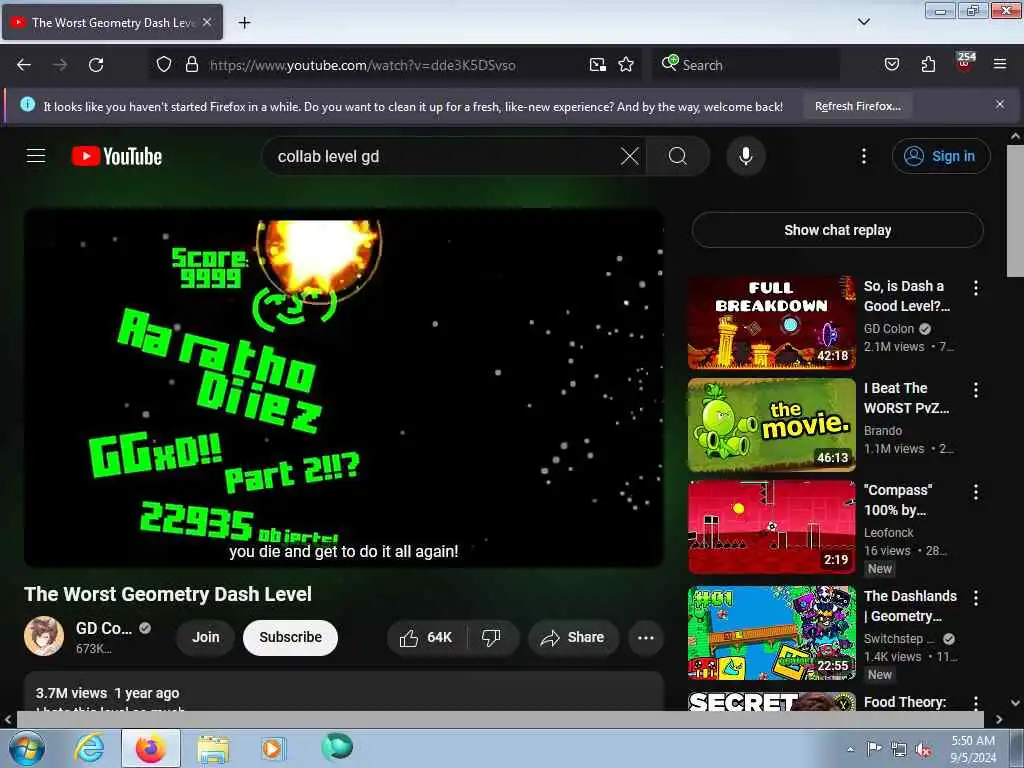Screen dimensions: 1024x768
Task: Click on the video player
Action: 344,388
